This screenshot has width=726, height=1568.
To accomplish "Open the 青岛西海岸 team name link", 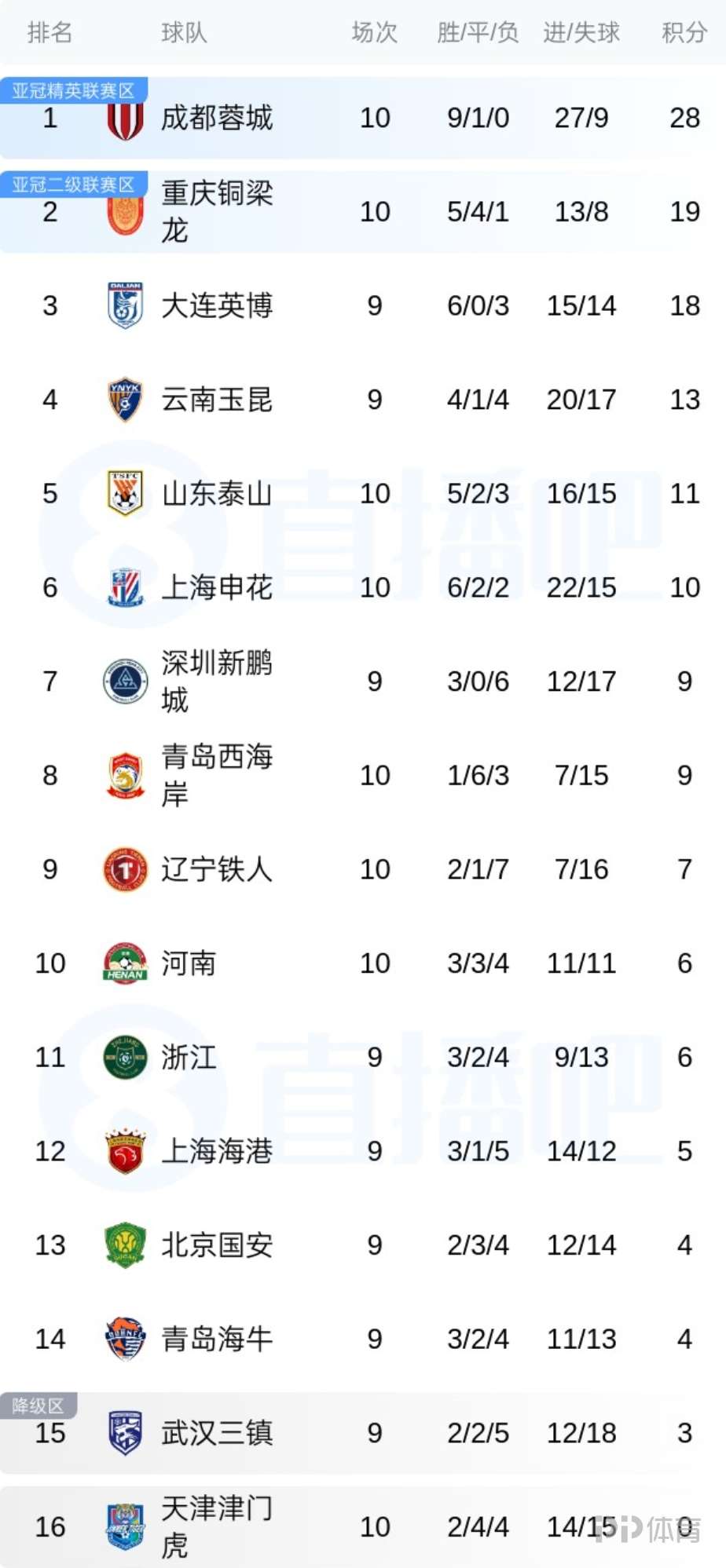I will 217,775.
